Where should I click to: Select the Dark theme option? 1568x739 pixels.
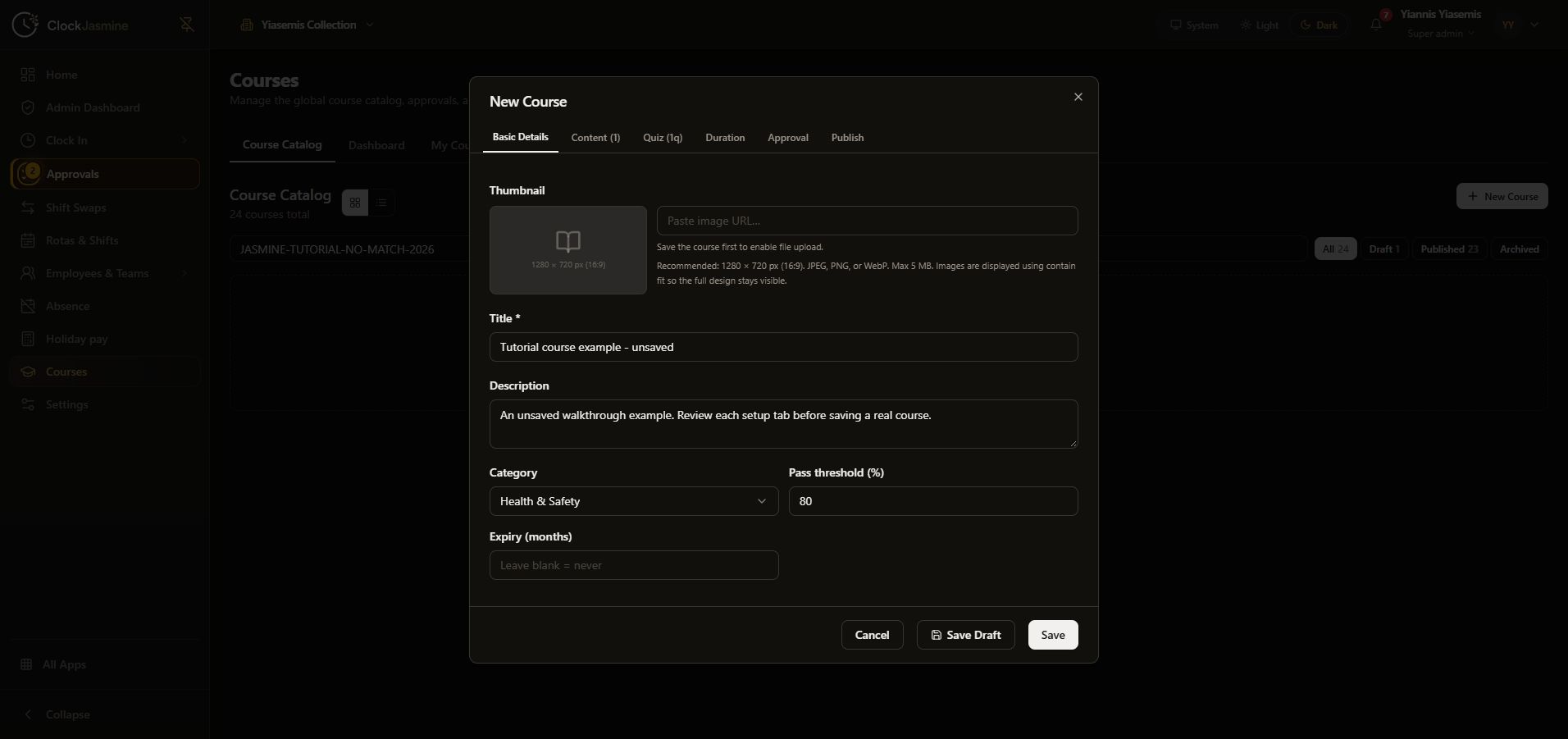(1319, 25)
